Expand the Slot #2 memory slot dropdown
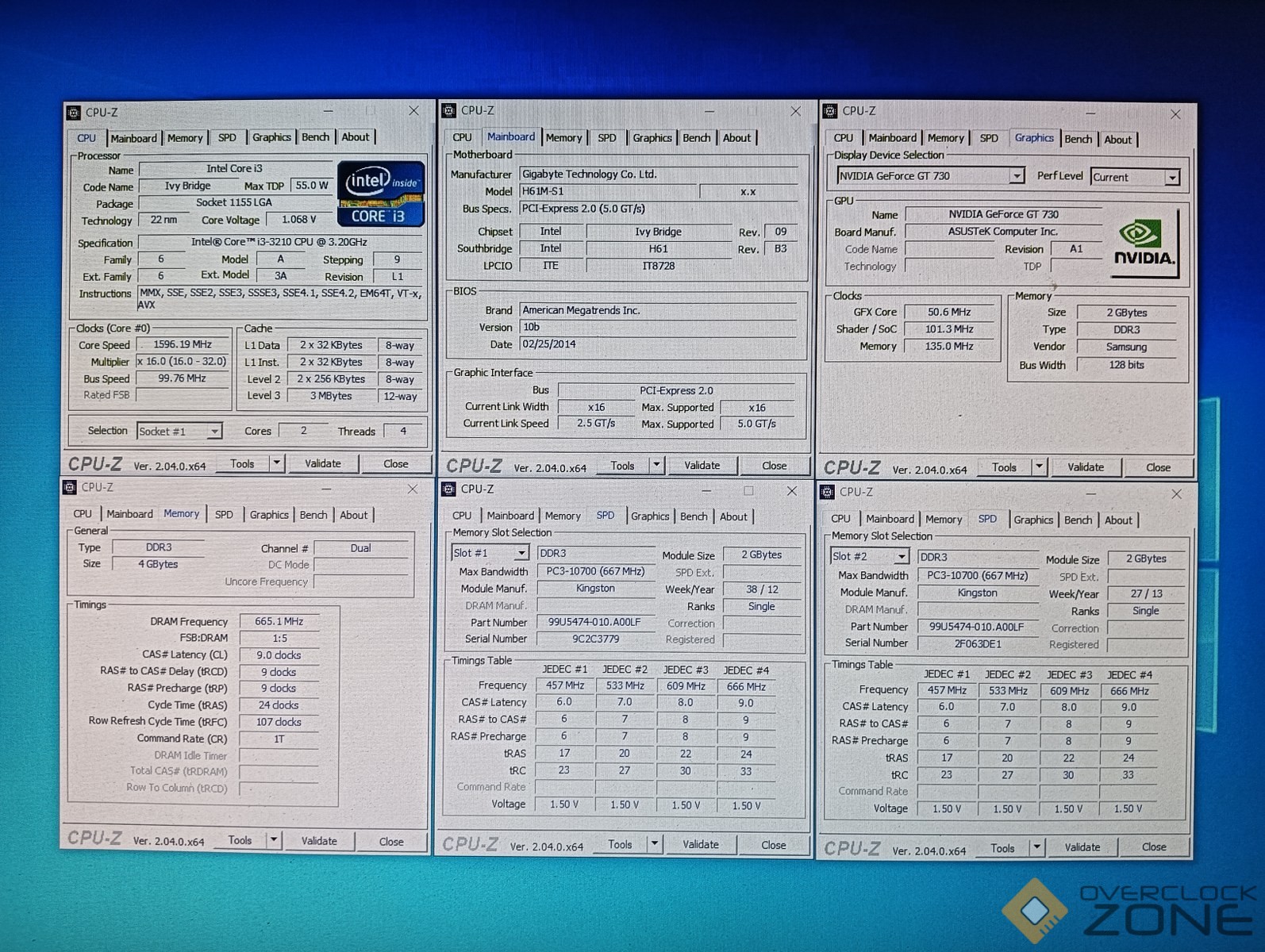1265x952 pixels. point(901,557)
